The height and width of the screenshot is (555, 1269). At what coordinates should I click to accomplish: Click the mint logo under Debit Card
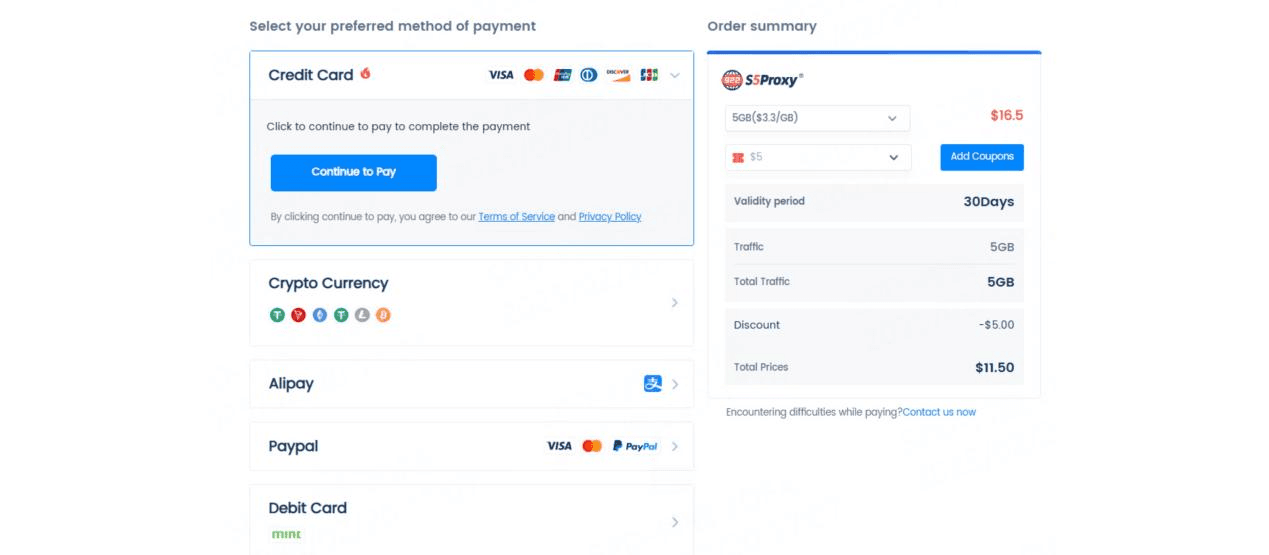(286, 534)
